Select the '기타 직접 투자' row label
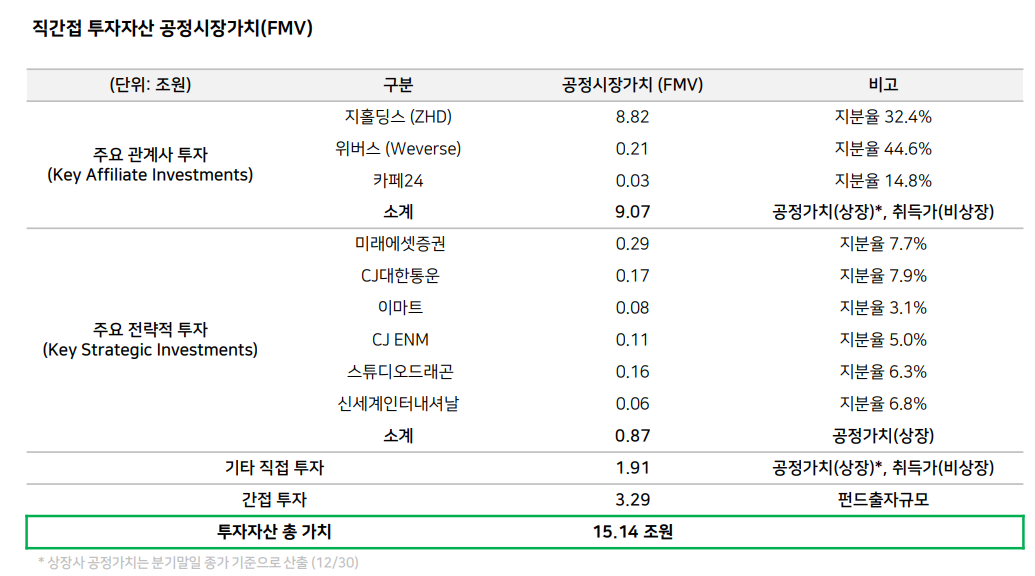1035x576 pixels. click(274, 468)
